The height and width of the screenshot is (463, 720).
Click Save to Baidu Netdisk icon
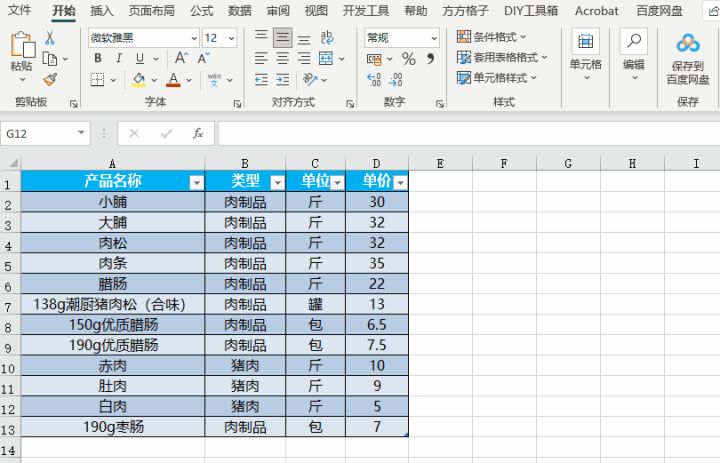[x=687, y=56]
